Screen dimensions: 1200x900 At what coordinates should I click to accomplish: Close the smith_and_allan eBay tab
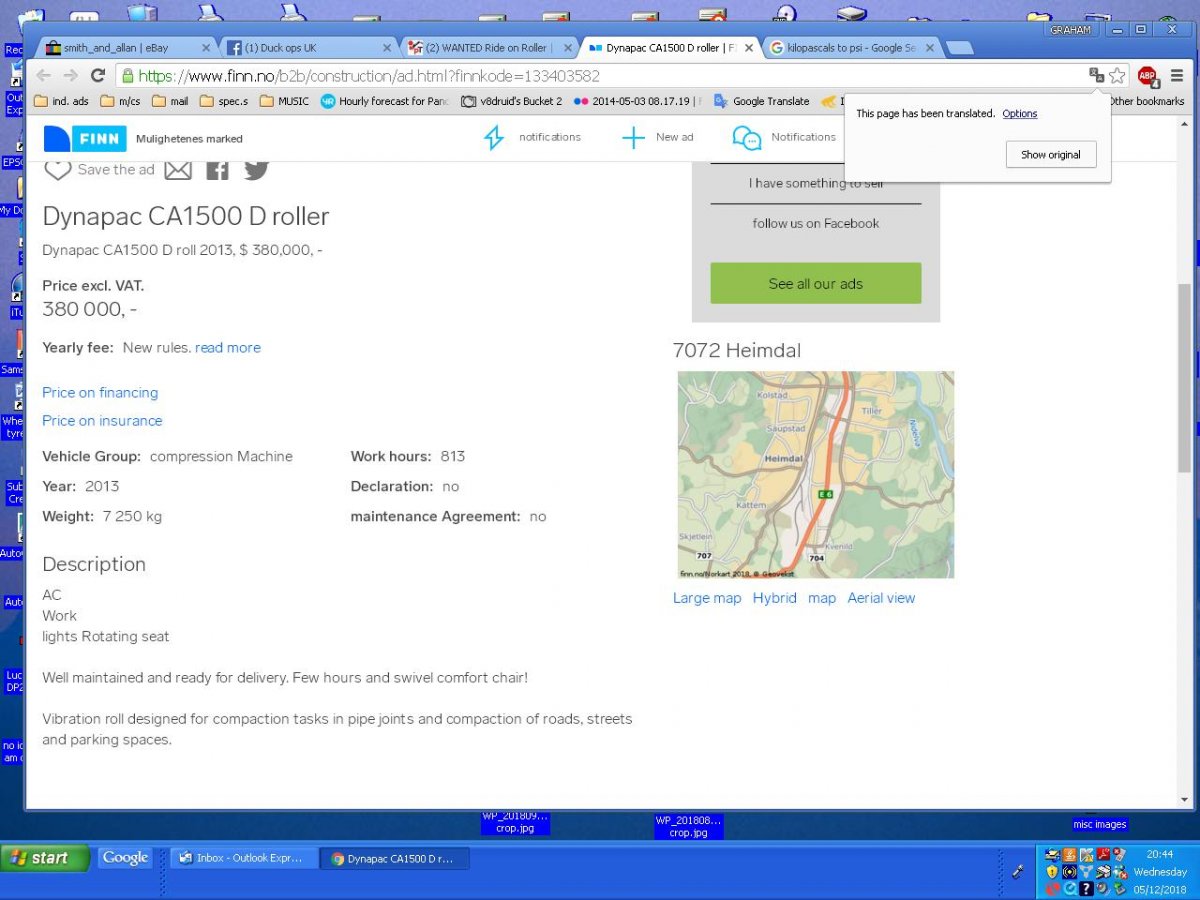click(x=206, y=47)
